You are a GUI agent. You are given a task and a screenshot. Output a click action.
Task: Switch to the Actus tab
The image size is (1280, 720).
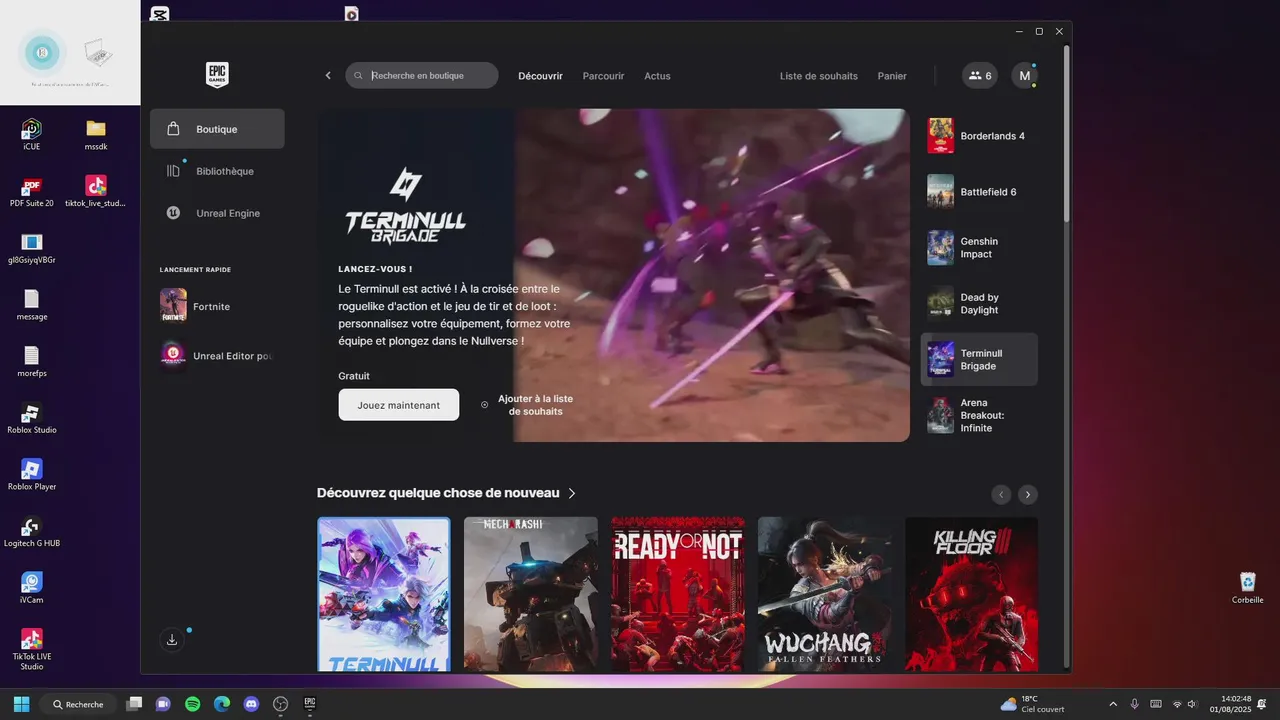657,76
